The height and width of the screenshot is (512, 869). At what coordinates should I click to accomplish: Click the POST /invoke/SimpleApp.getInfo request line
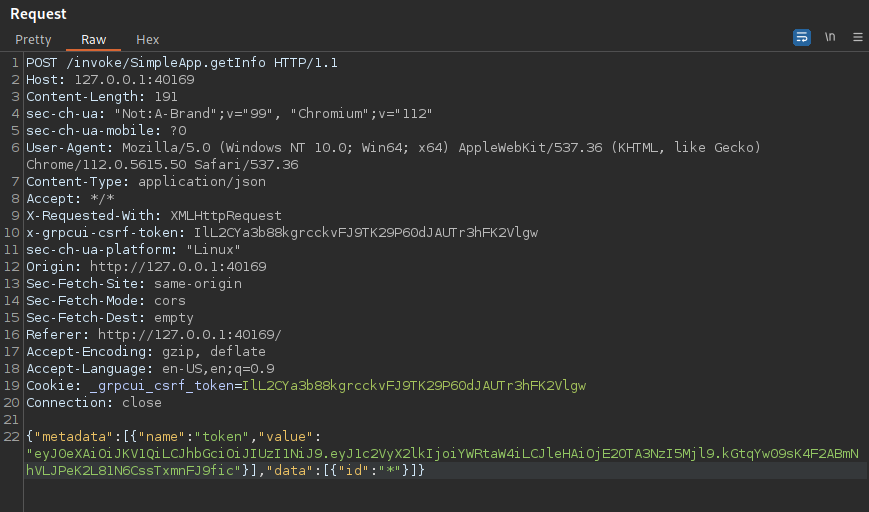pyautogui.click(x=181, y=63)
